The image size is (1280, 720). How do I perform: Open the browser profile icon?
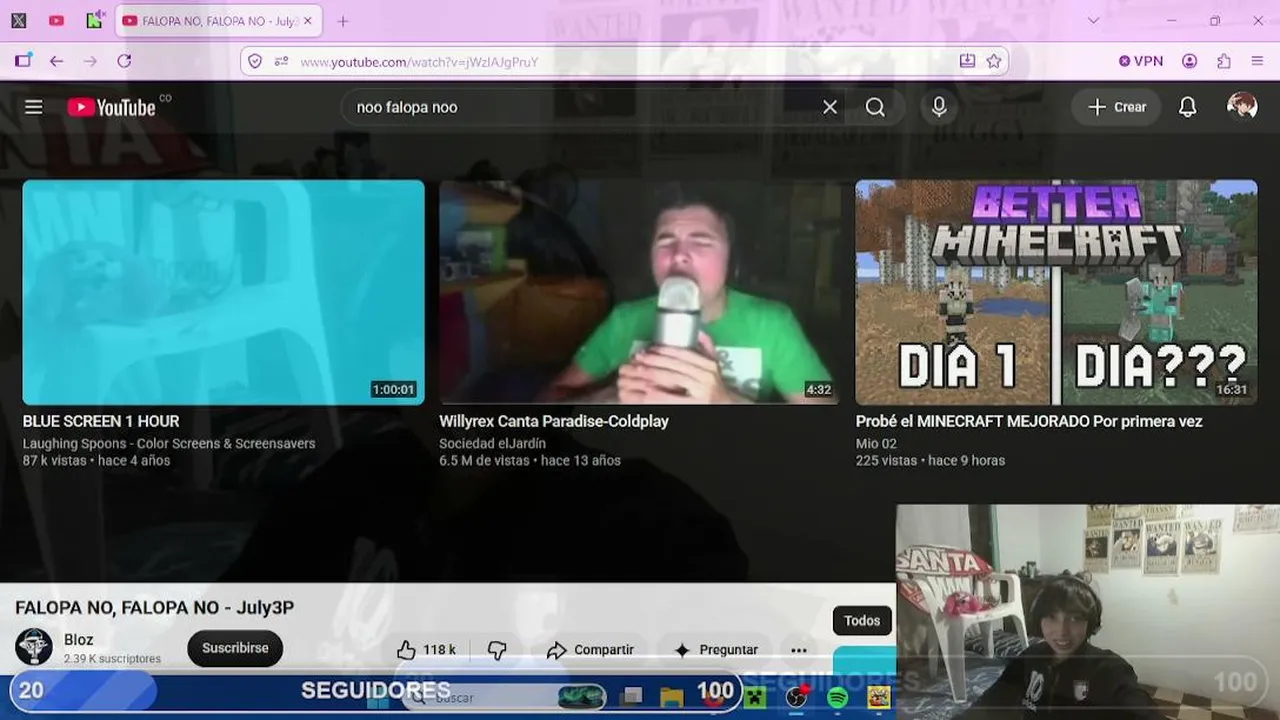tap(1190, 61)
